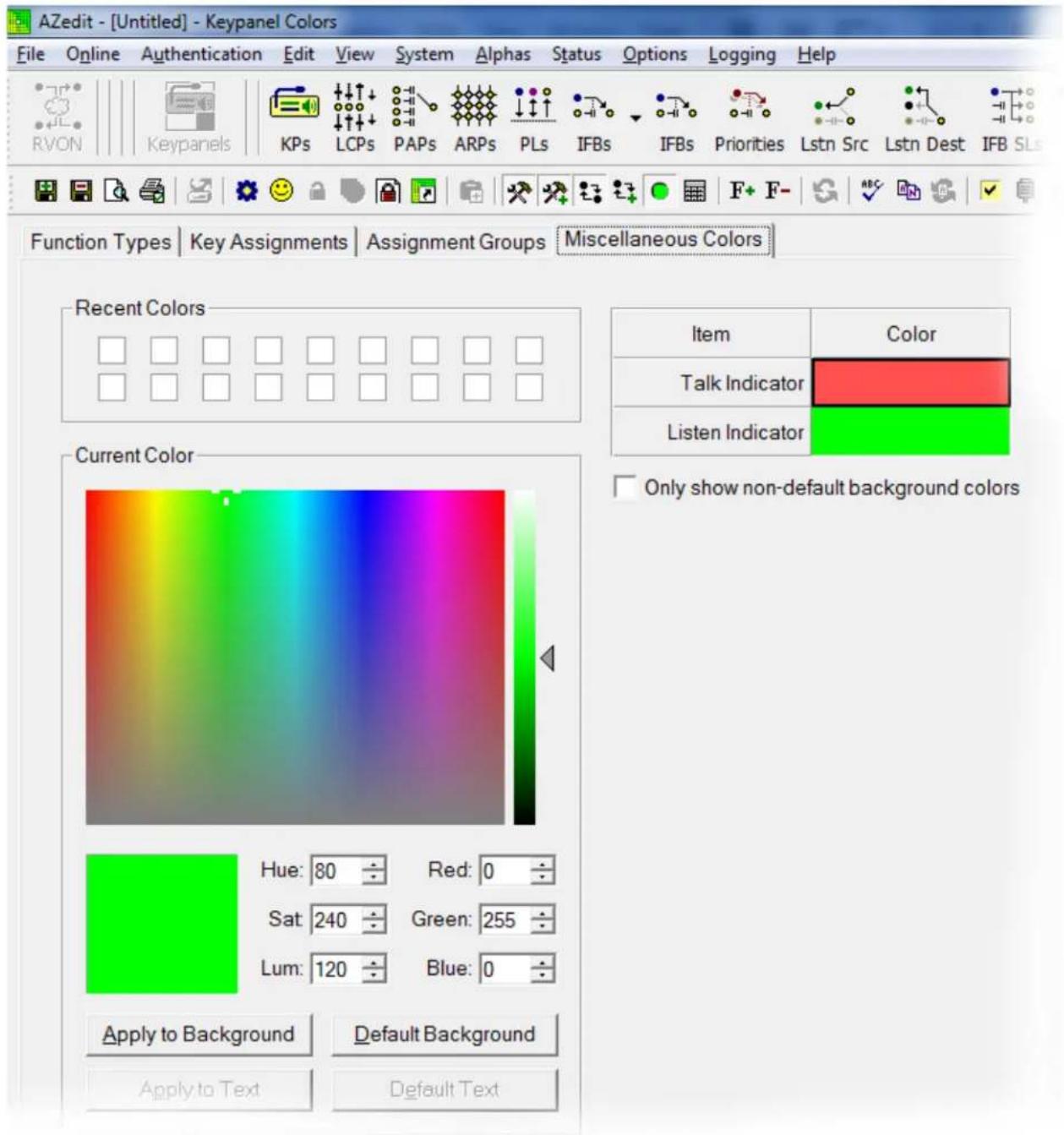1064x1135 pixels.
Task: Open the Alphas menu
Action: tap(503, 54)
